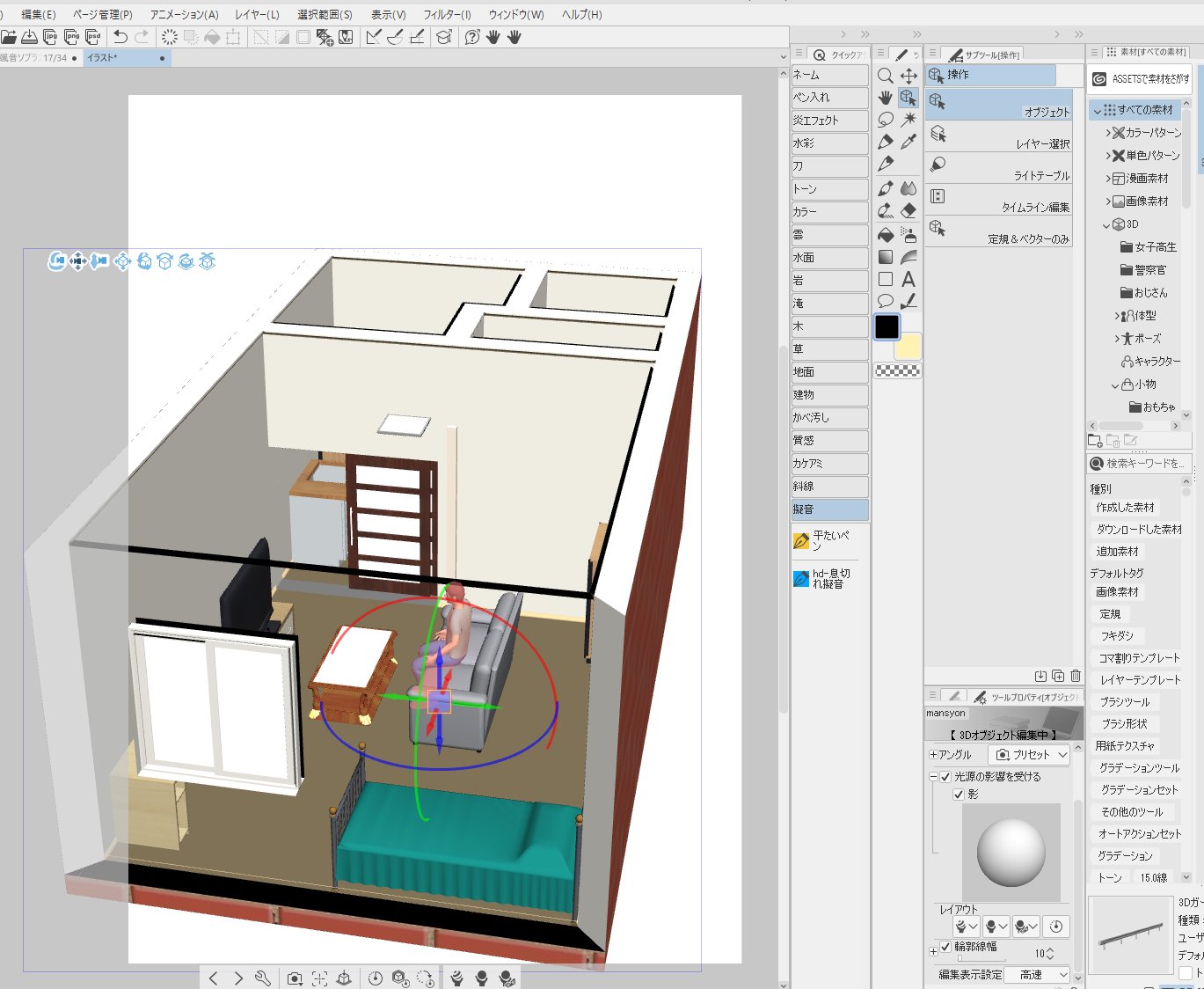Switch to the イラスト* document tab
This screenshot has height=989, width=1204.
pyautogui.click(x=126, y=58)
